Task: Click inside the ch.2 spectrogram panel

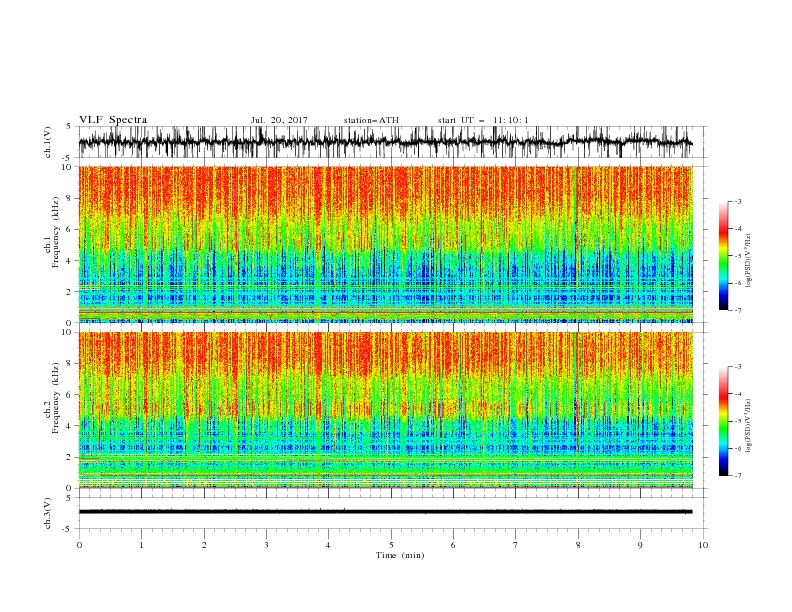Action: pyautogui.click(x=385, y=410)
